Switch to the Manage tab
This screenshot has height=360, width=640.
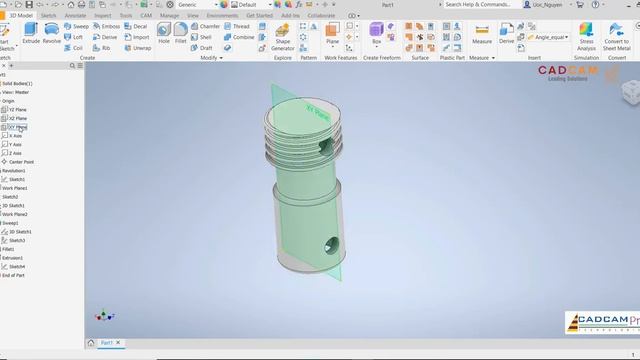coord(169,16)
